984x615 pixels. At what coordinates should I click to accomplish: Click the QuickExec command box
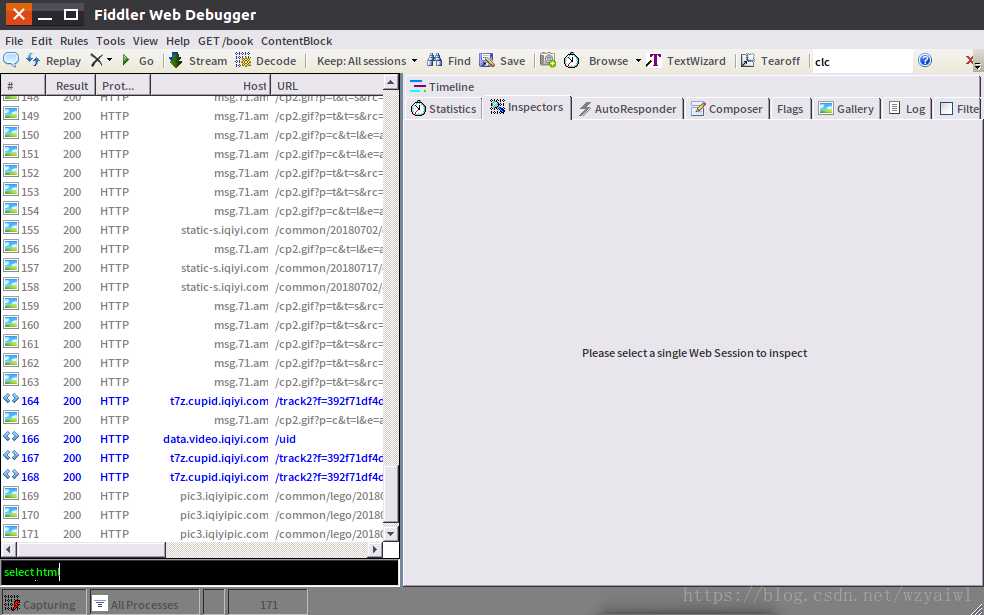click(200, 572)
